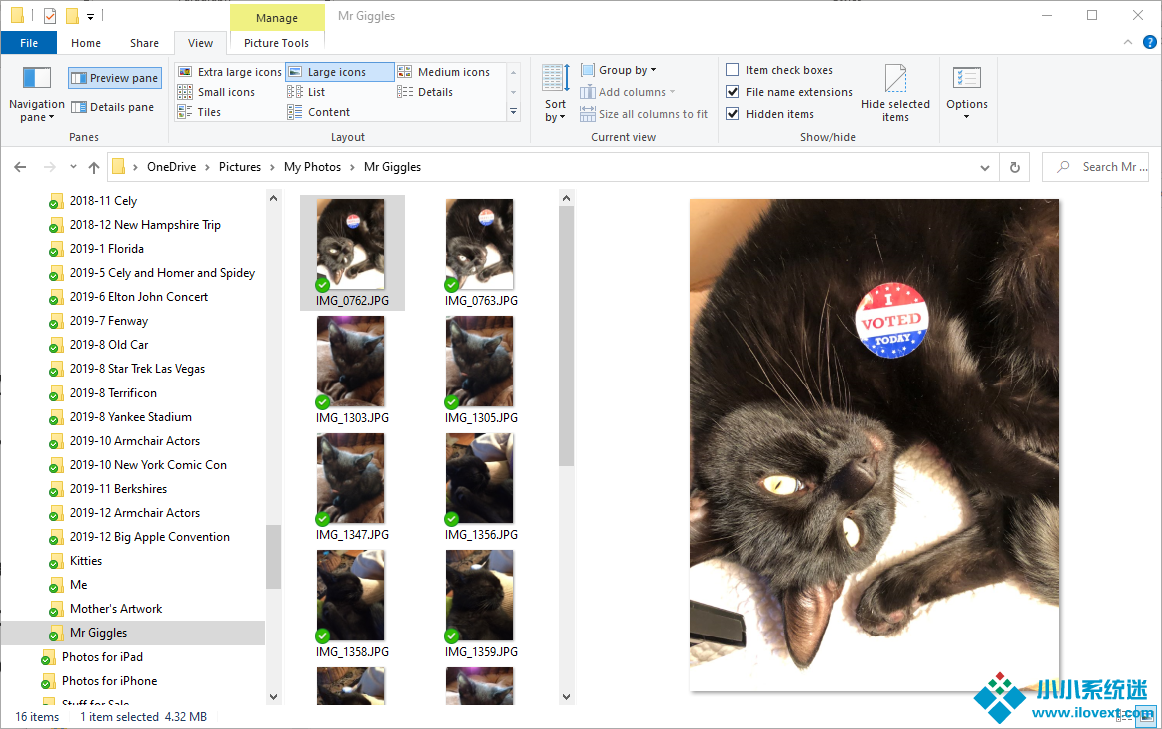Select the IMG_1305.JPG thumbnail

click(481, 370)
